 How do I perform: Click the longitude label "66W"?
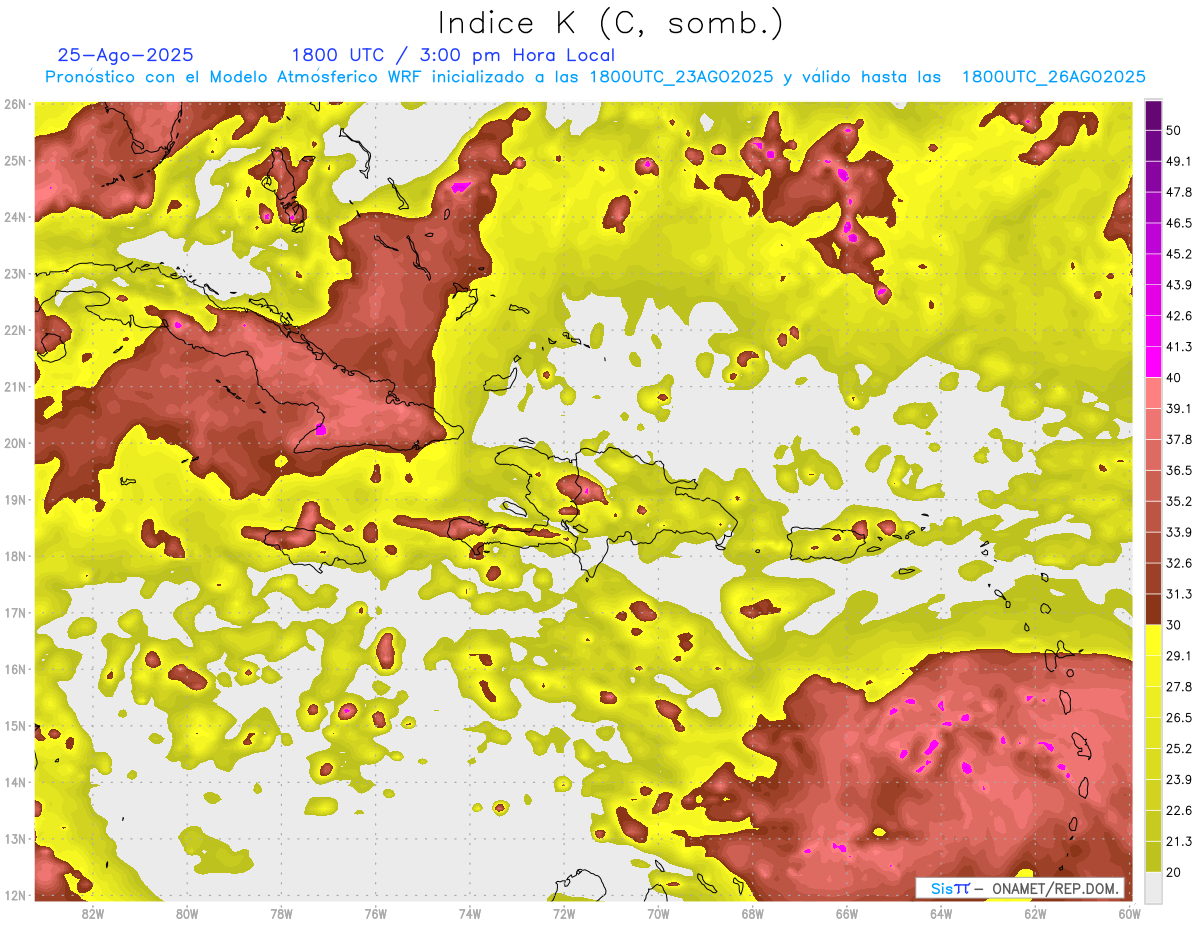point(846,914)
